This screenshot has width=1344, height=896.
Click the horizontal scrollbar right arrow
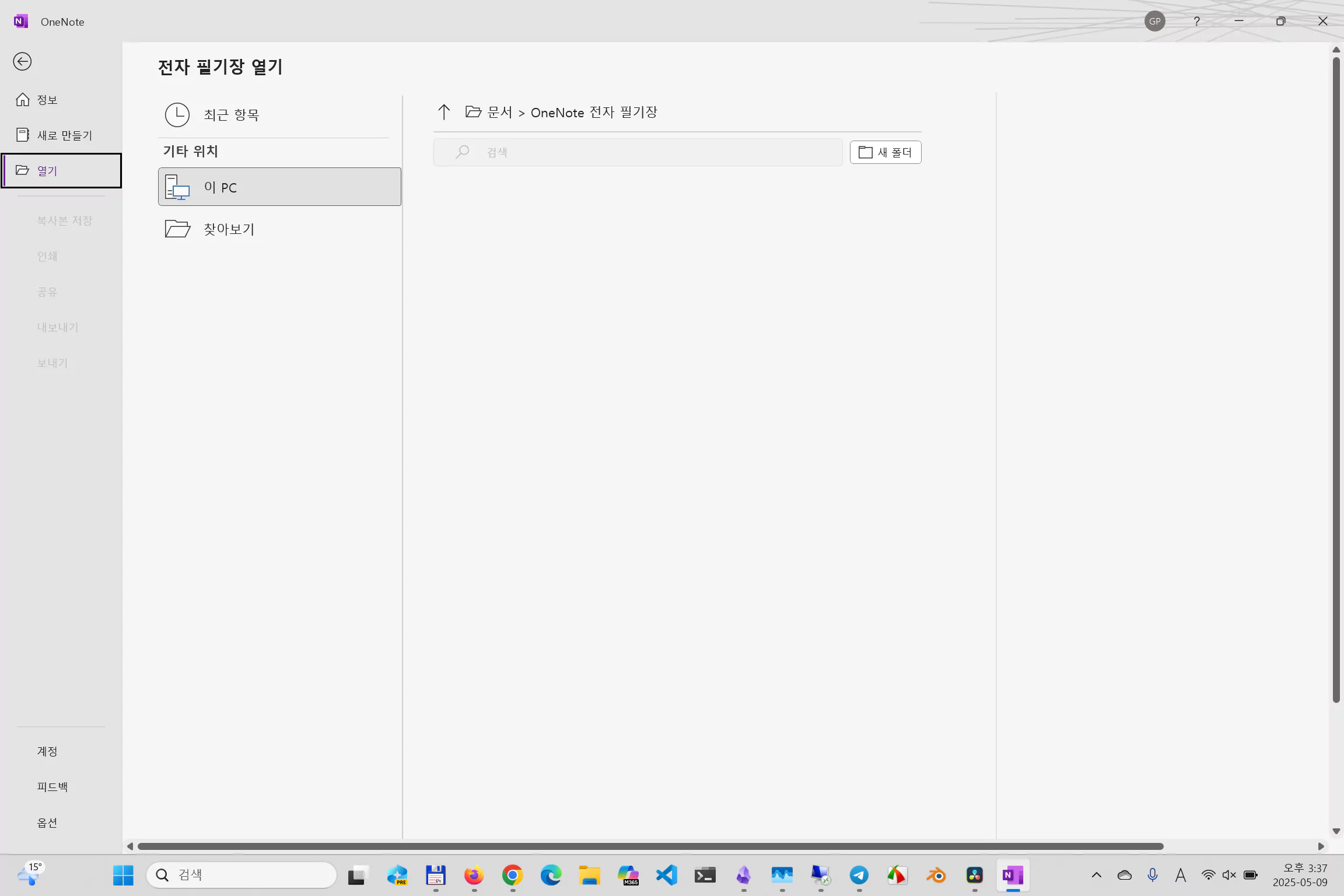pyautogui.click(x=1321, y=846)
